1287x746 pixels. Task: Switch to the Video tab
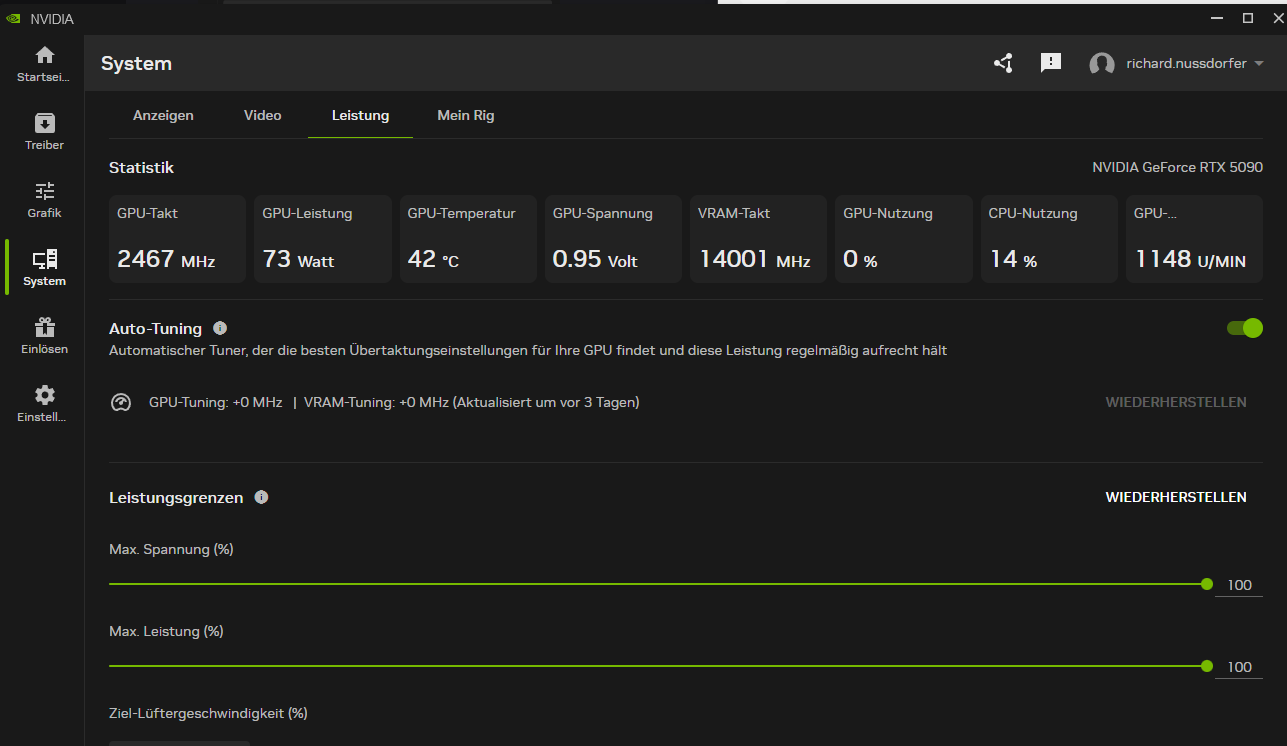[x=262, y=115]
